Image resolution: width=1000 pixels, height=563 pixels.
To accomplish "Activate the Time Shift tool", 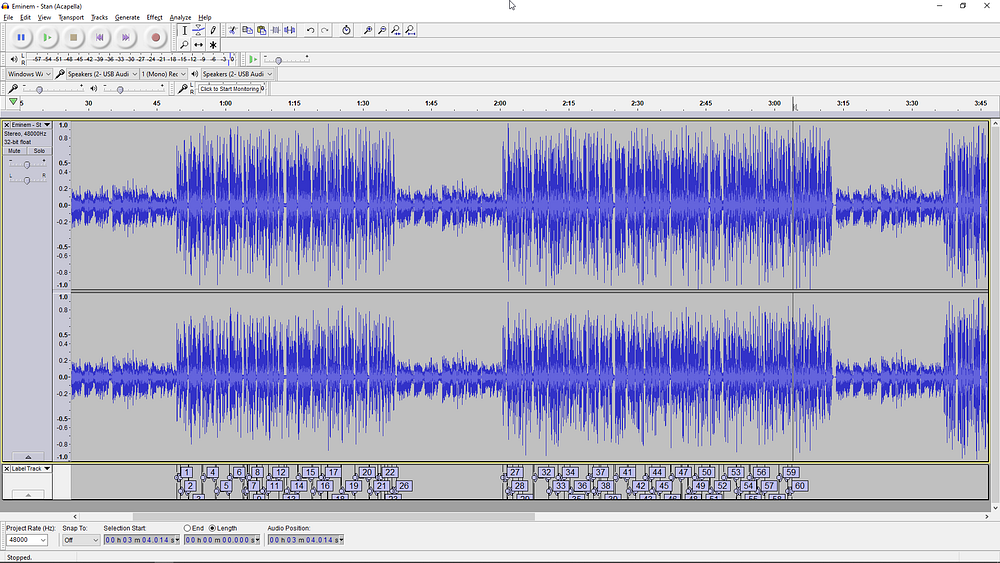I will coord(198,45).
